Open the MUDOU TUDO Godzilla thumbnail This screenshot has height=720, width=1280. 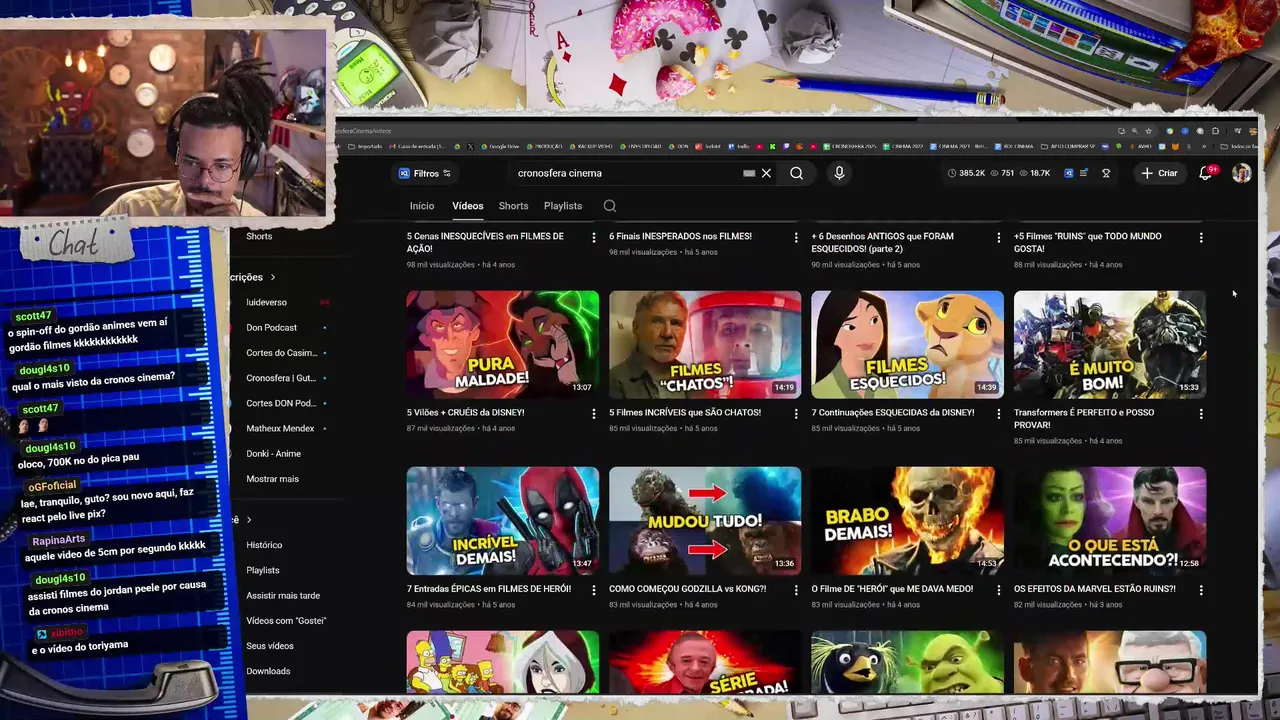[x=705, y=521]
